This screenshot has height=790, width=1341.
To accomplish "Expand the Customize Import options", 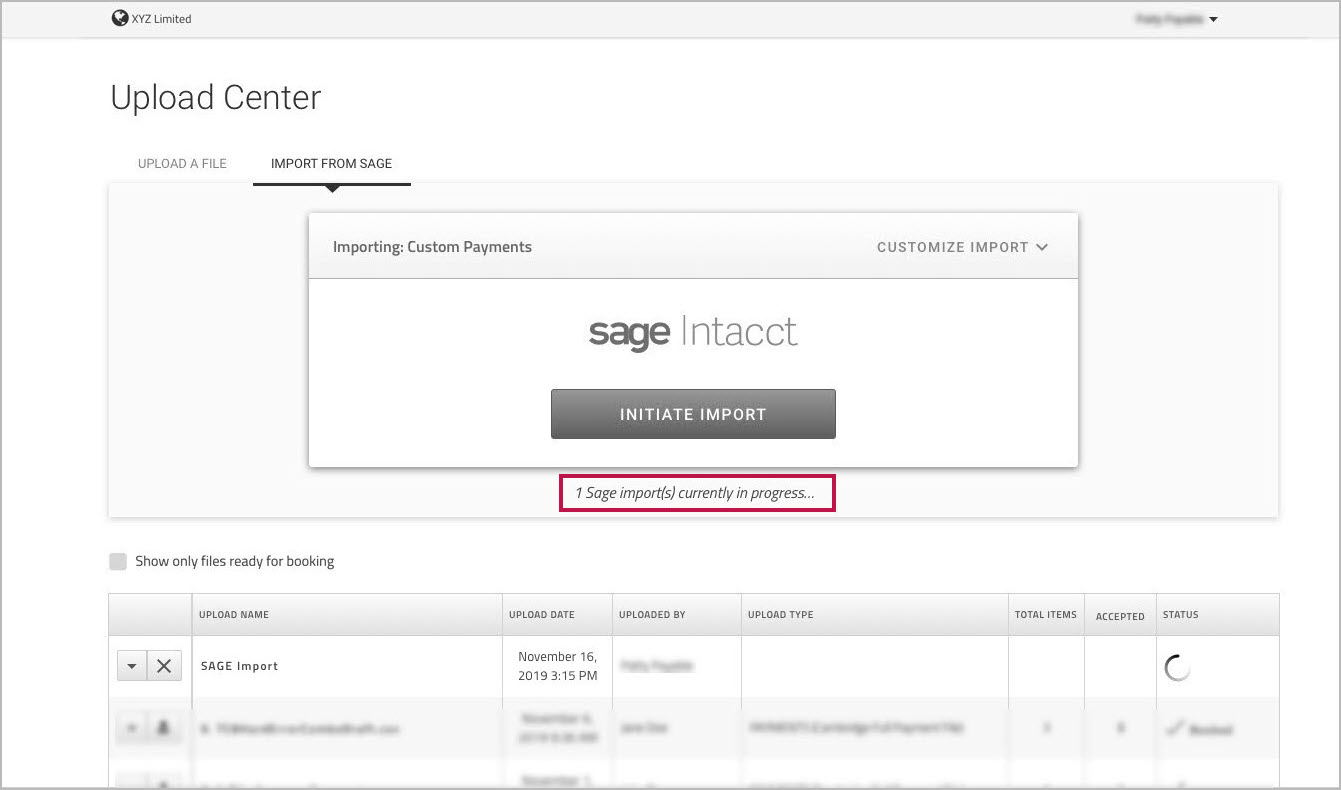I will tap(962, 247).
